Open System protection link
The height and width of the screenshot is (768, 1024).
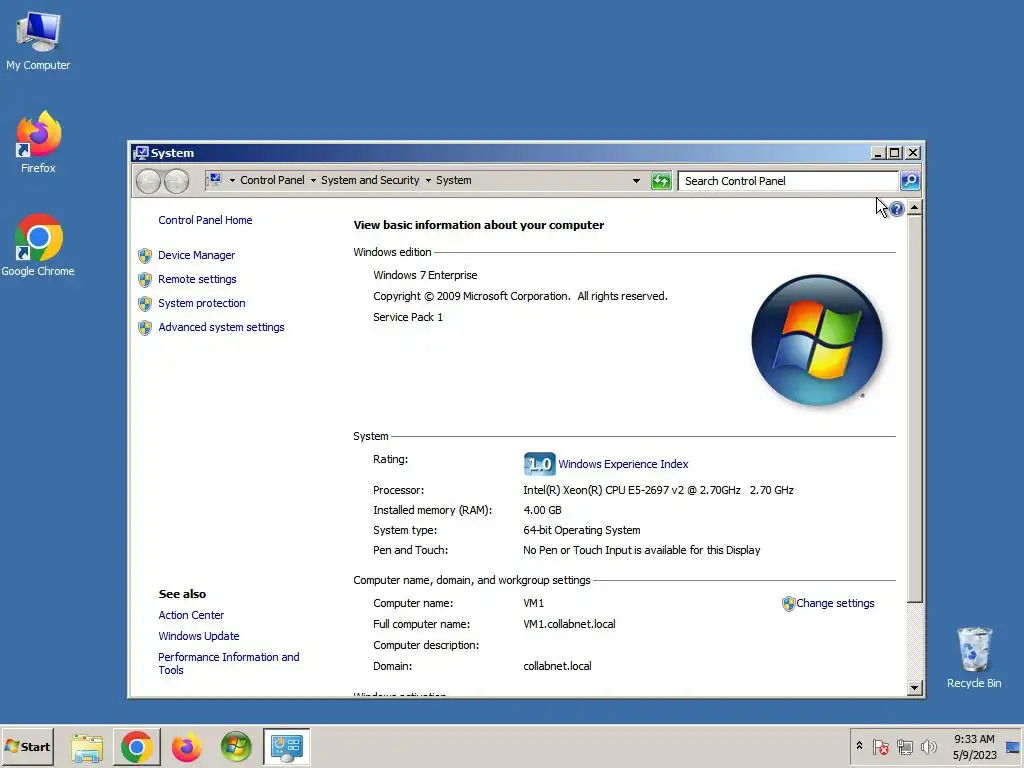(x=202, y=304)
